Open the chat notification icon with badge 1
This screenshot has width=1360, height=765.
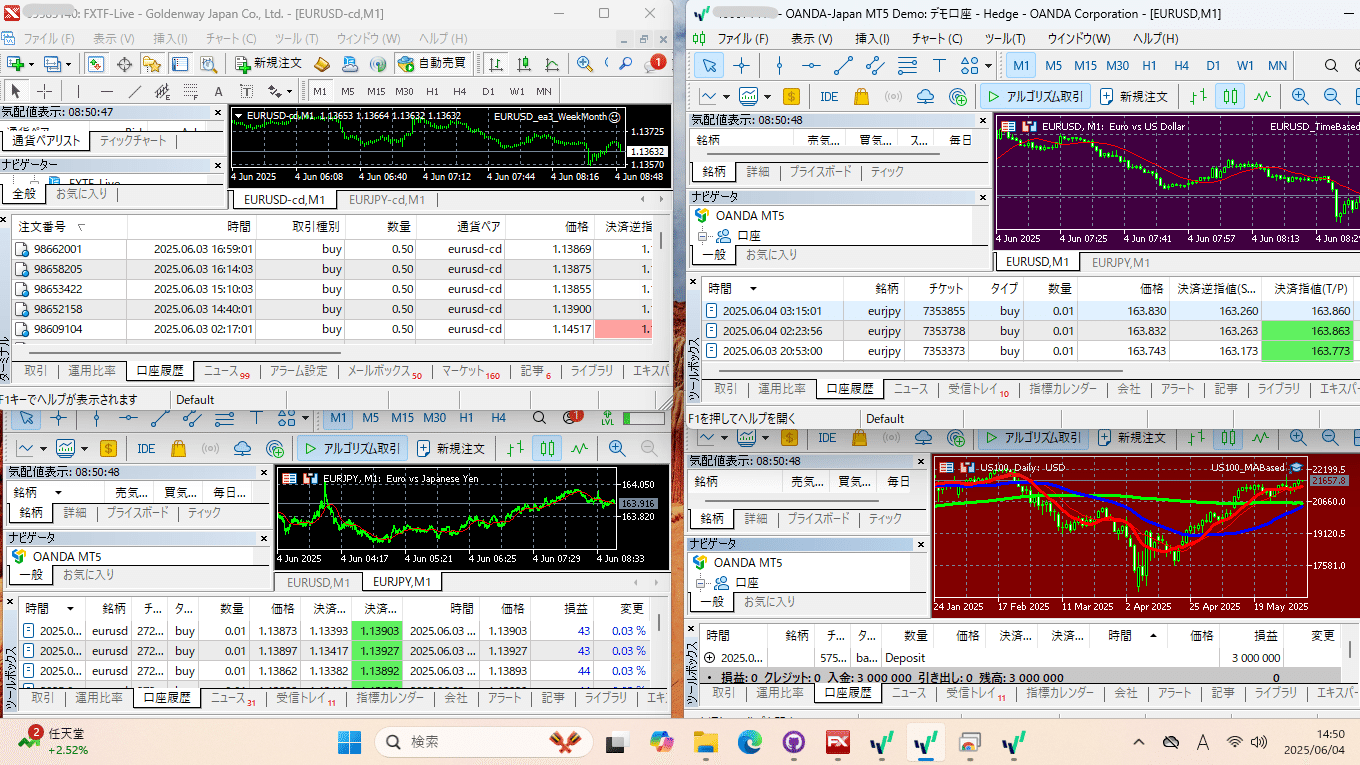point(654,63)
